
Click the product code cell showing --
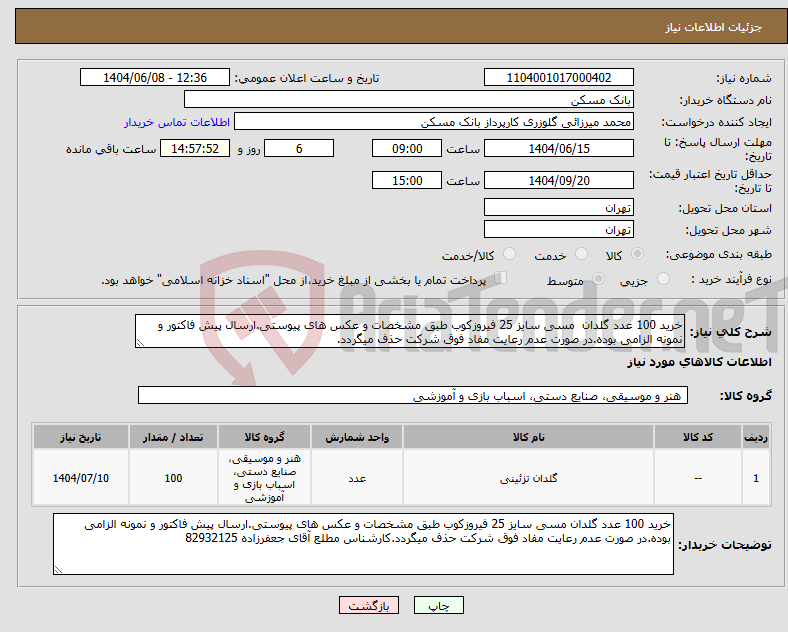click(698, 478)
